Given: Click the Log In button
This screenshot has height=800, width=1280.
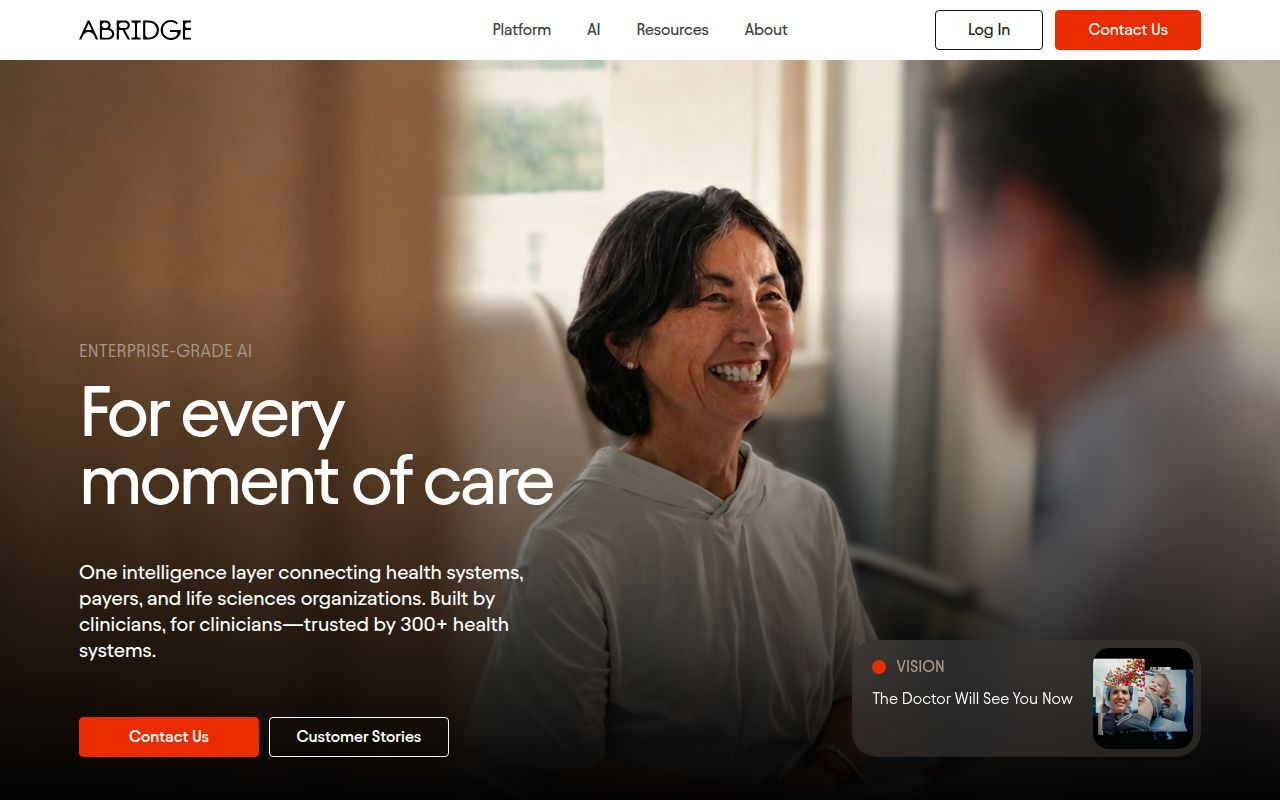Looking at the screenshot, I should coord(989,30).
